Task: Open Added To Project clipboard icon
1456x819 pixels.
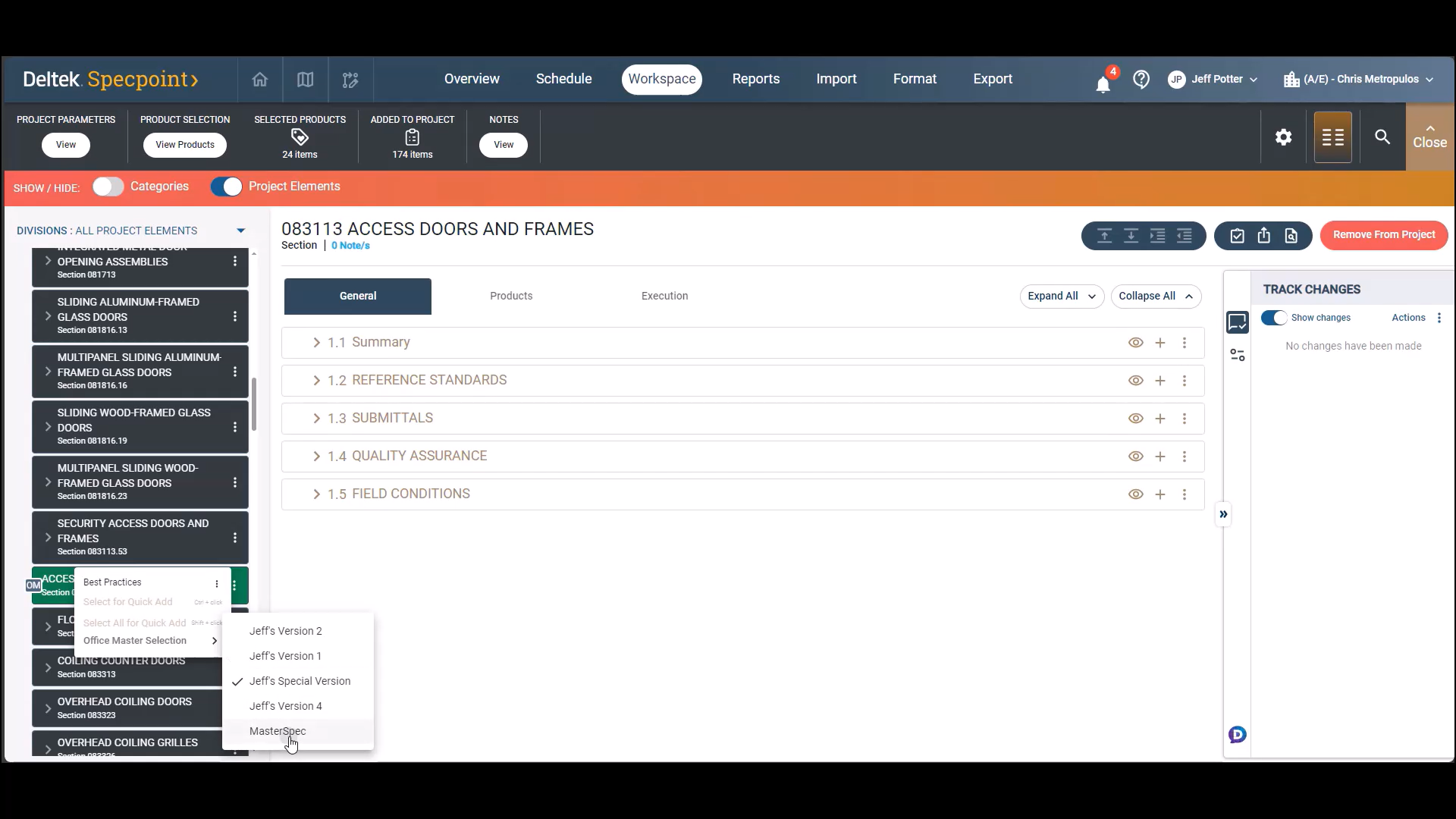Action: coord(412,137)
